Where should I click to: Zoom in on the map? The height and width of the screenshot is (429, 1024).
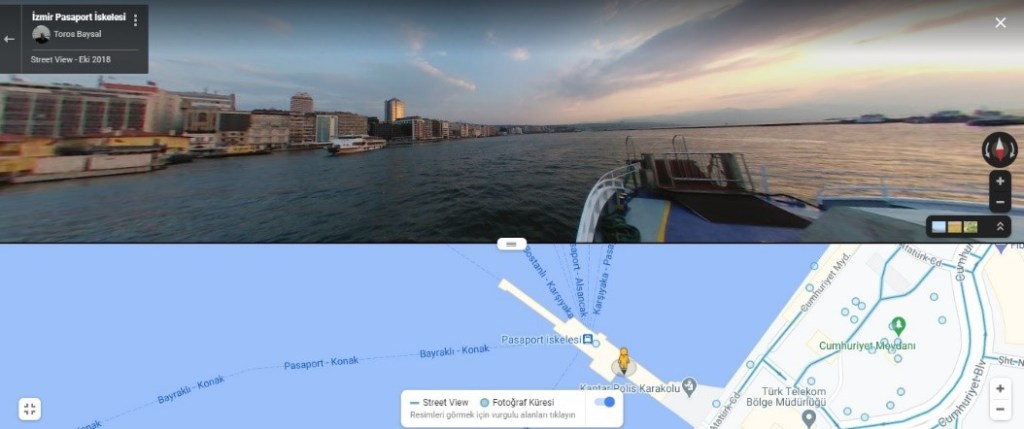[x=1000, y=389]
